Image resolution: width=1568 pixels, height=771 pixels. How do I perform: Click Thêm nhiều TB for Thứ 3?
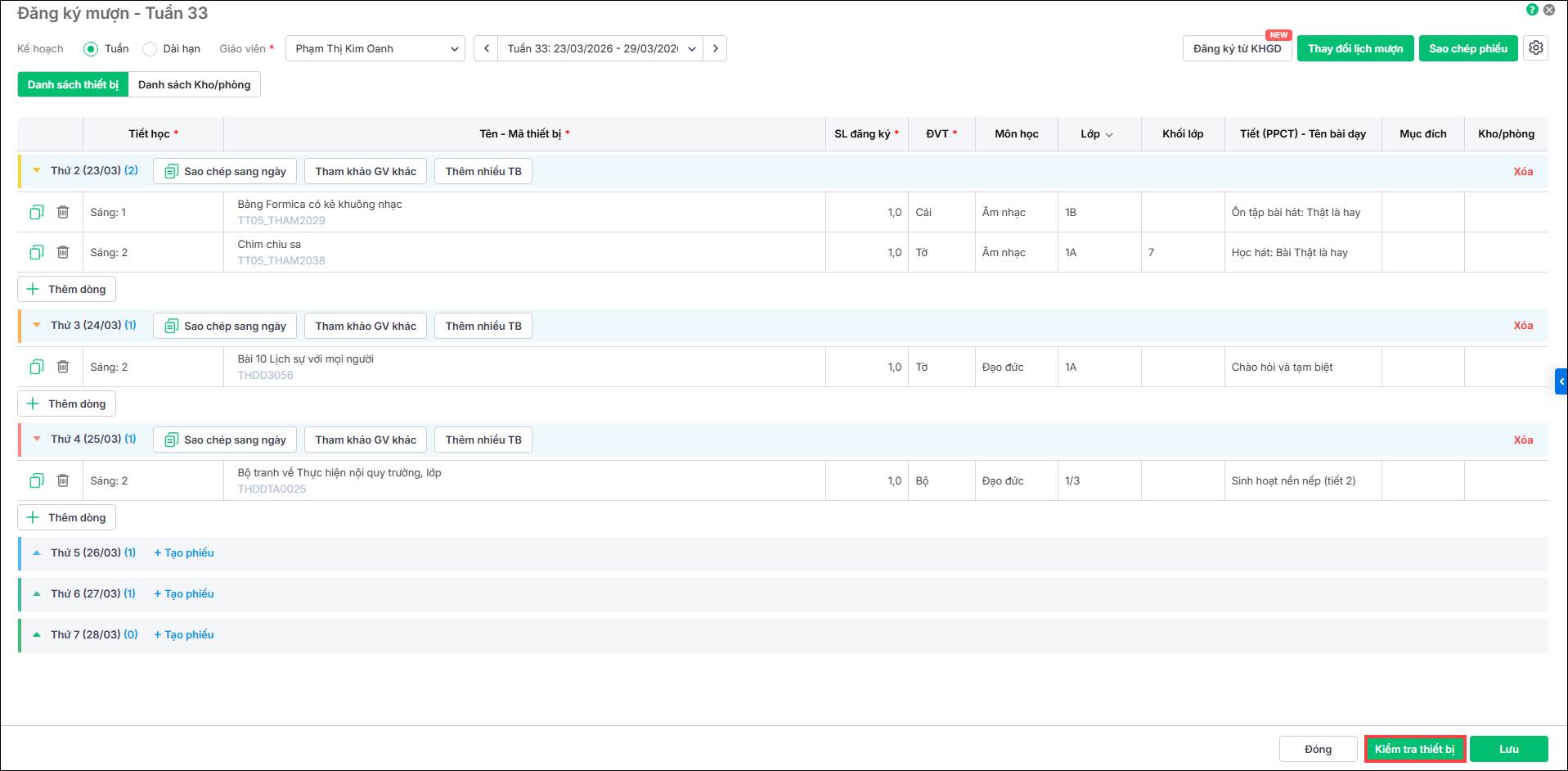(x=483, y=326)
